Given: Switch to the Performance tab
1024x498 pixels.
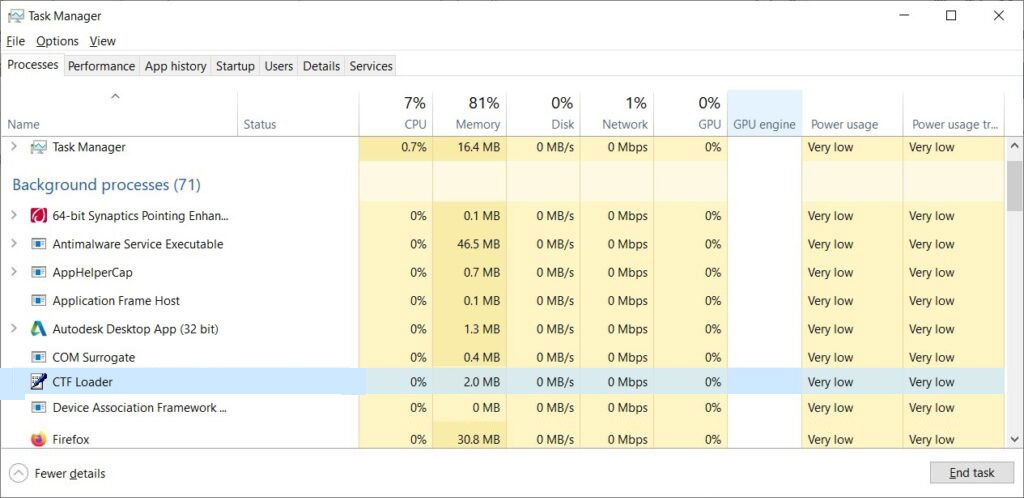Looking at the screenshot, I should coord(101,66).
